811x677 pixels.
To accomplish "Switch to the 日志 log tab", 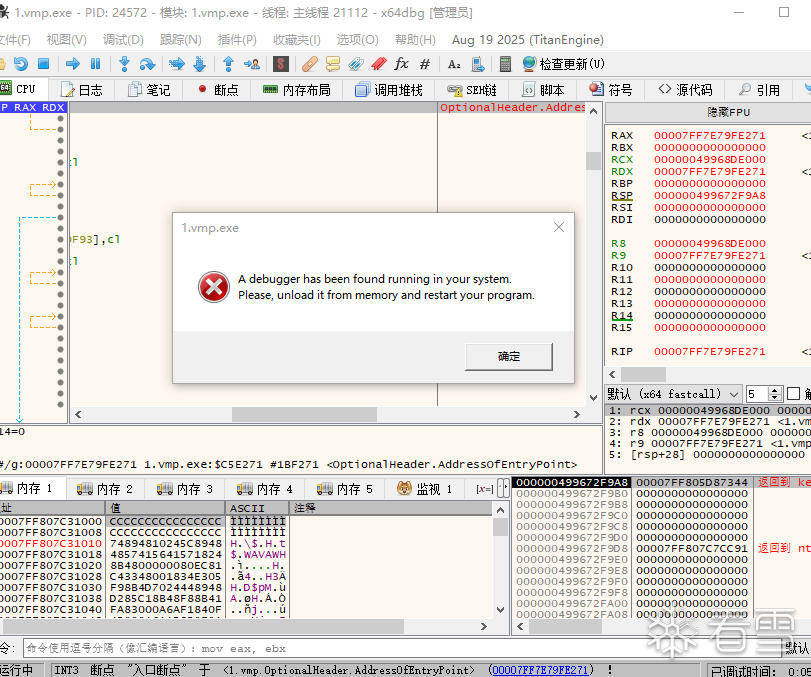I will (81, 90).
